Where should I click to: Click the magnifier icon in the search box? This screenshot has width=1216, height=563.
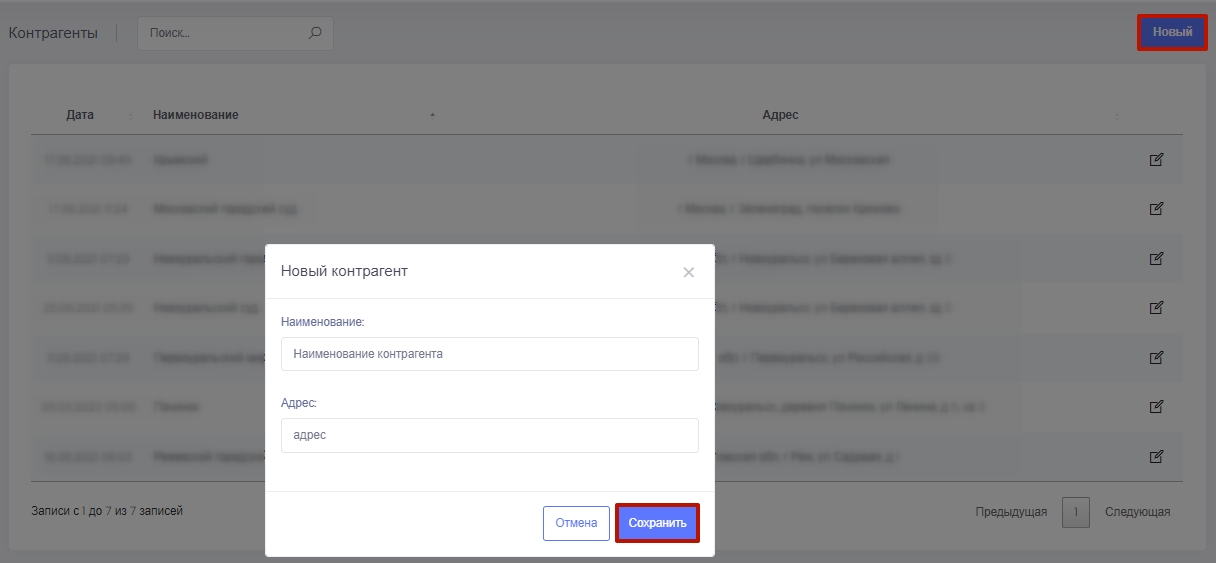click(x=315, y=33)
